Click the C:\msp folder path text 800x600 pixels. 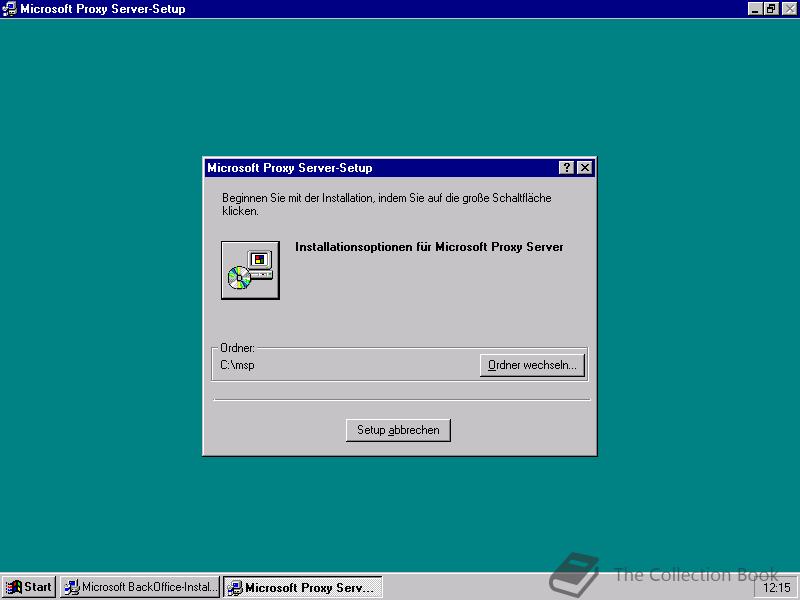coord(237,365)
